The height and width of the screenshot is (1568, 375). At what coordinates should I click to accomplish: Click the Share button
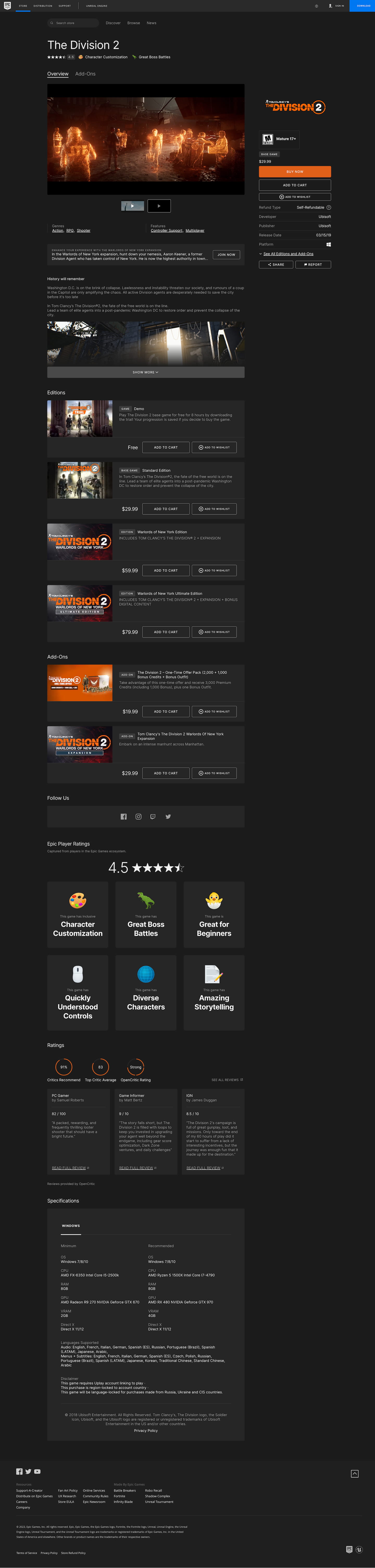[276, 265]
